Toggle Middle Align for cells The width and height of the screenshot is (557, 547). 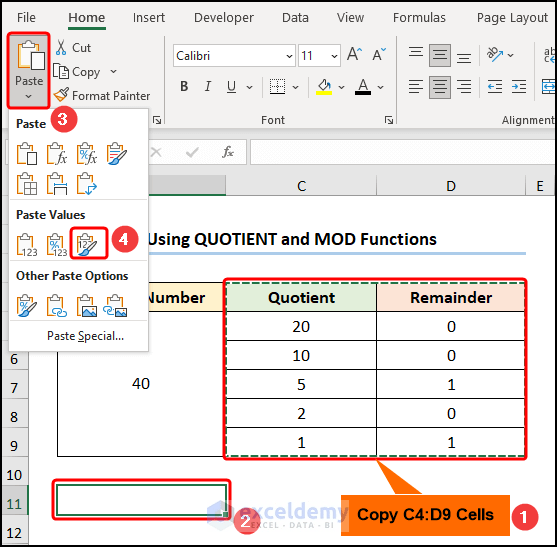click(x=440, y=55)
